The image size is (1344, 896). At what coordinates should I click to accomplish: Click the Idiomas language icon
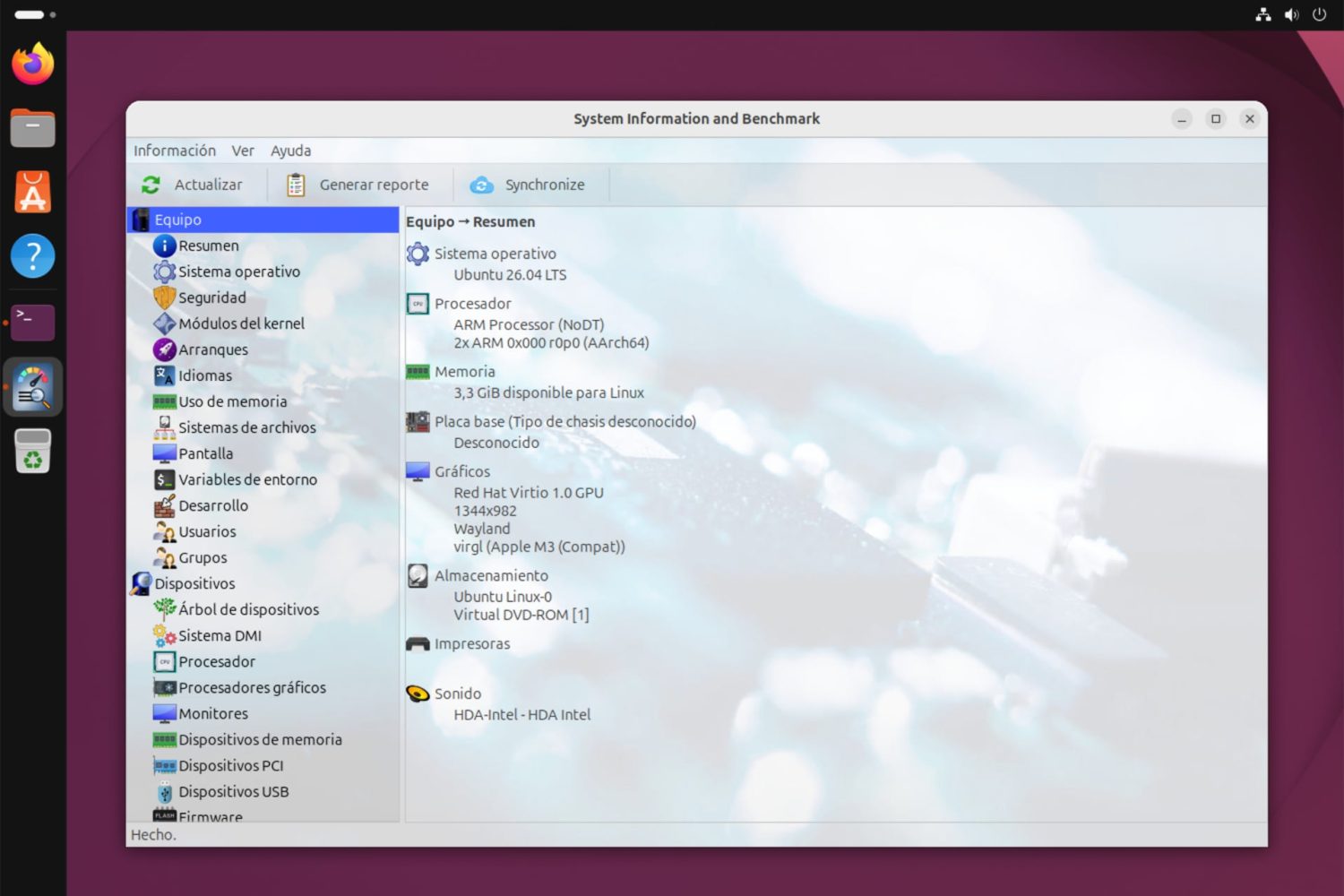164,375
